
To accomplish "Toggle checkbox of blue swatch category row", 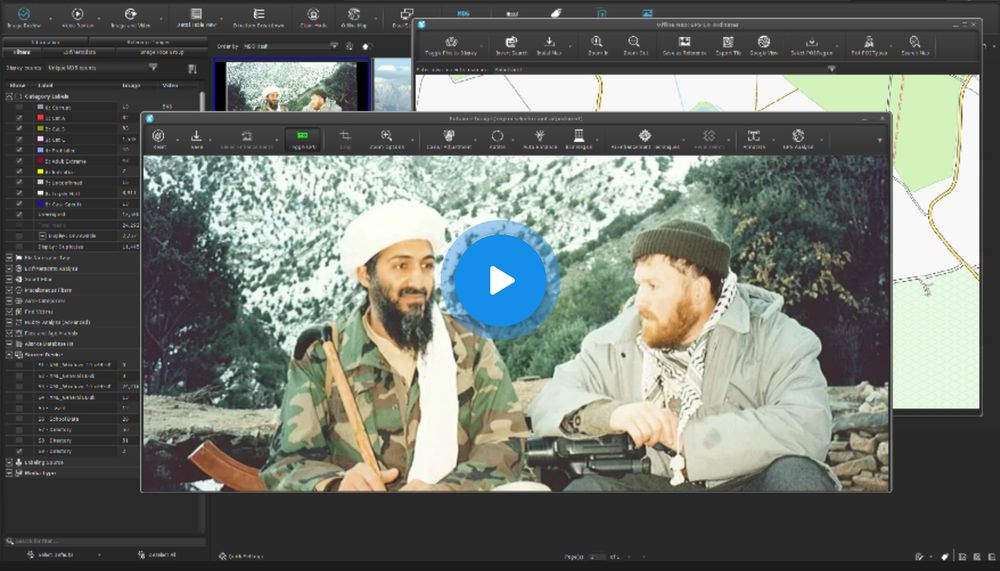I will [x=19, y=204].
